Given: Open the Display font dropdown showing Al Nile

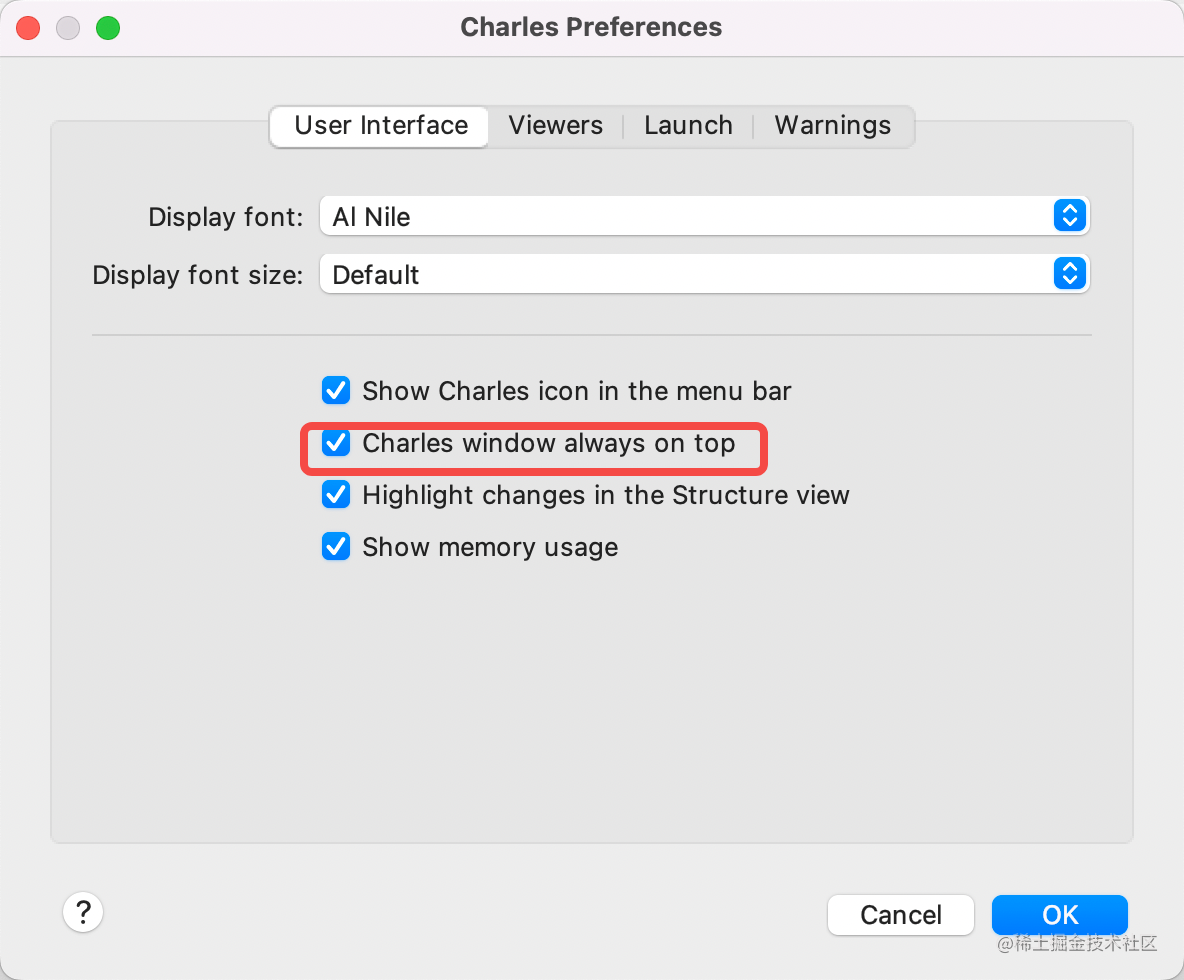Looking at the screenshot, I should (x=690, y=216).
